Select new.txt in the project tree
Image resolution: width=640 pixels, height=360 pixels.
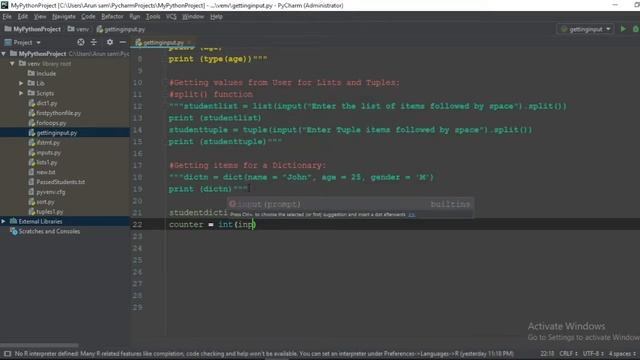[42, 172]
